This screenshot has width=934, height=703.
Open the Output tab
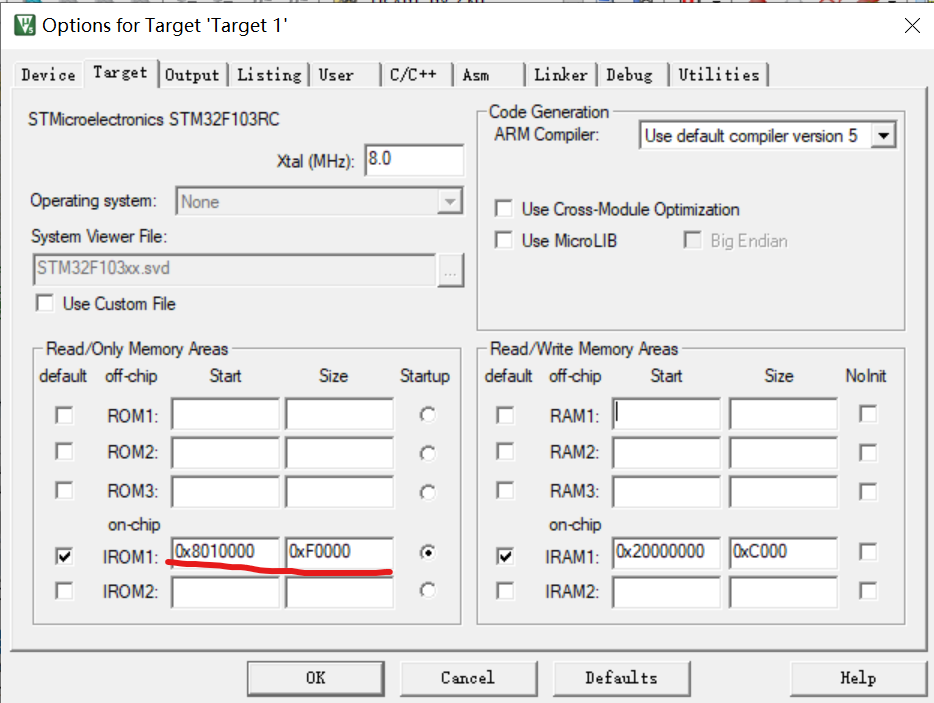pyautogui.click(x=192, y=75)
